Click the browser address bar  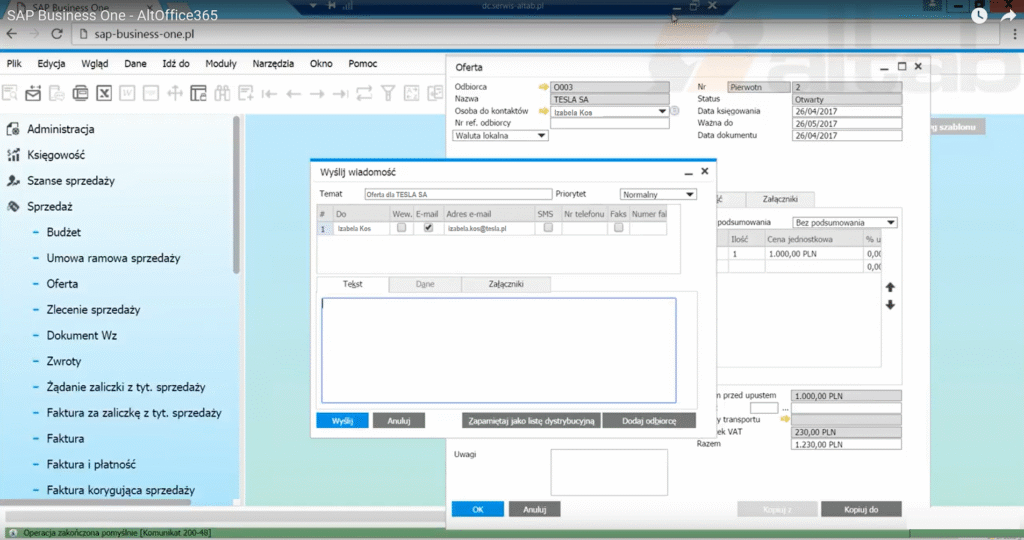pyautogui.click(x=536, y=34)
